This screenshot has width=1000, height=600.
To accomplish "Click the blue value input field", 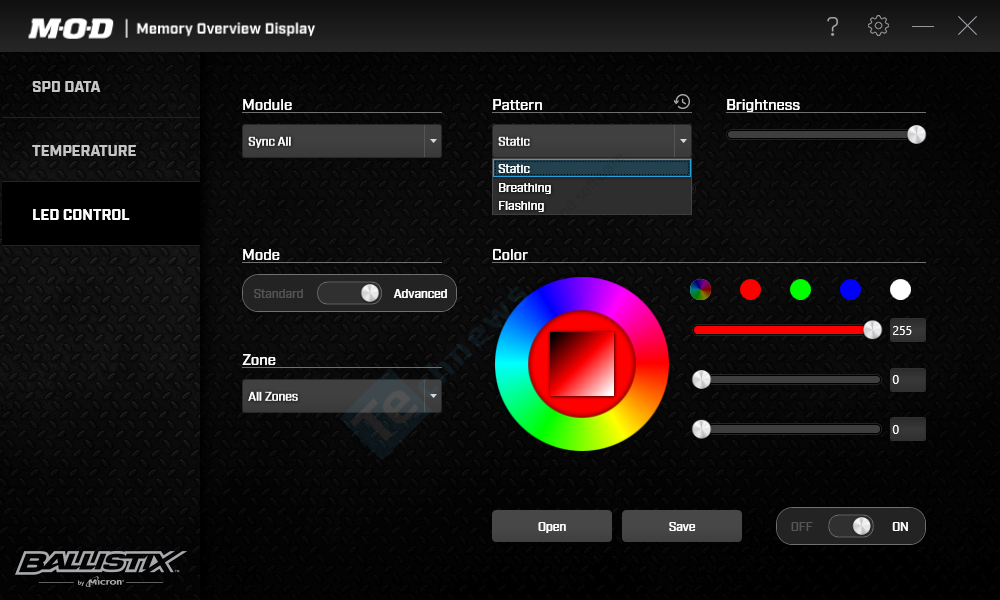I will (908, 429).
